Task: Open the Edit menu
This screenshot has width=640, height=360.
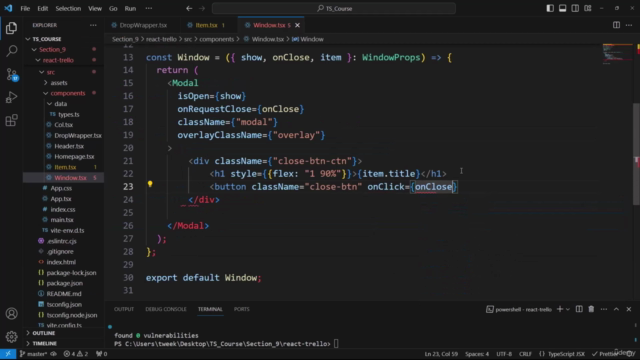Action: click(42, 8)
